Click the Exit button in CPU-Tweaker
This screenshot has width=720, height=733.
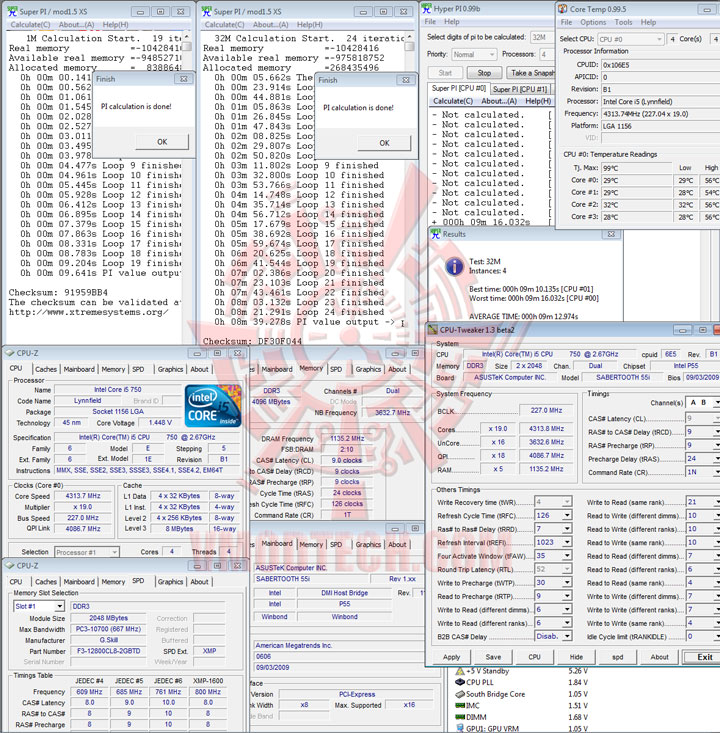[x=704, y=657]
